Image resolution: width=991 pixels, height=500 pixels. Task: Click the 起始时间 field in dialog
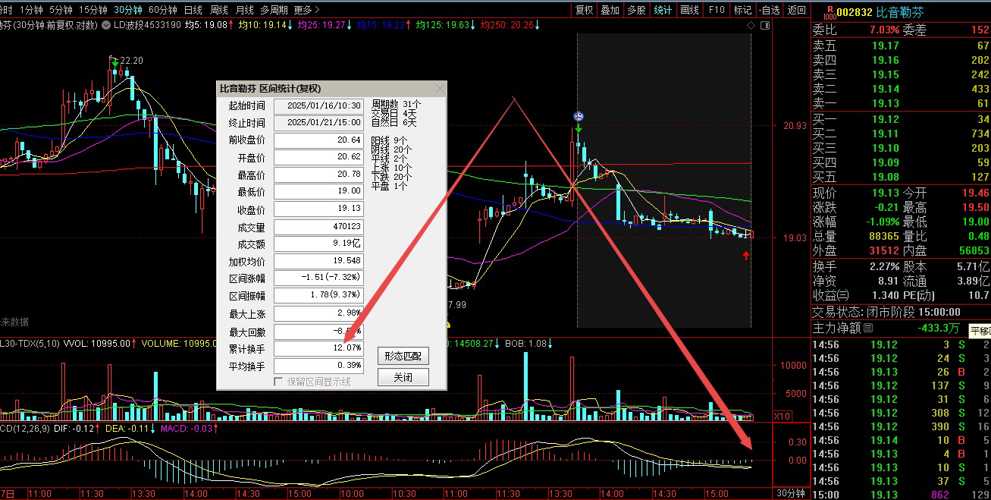tap(319, 106)
